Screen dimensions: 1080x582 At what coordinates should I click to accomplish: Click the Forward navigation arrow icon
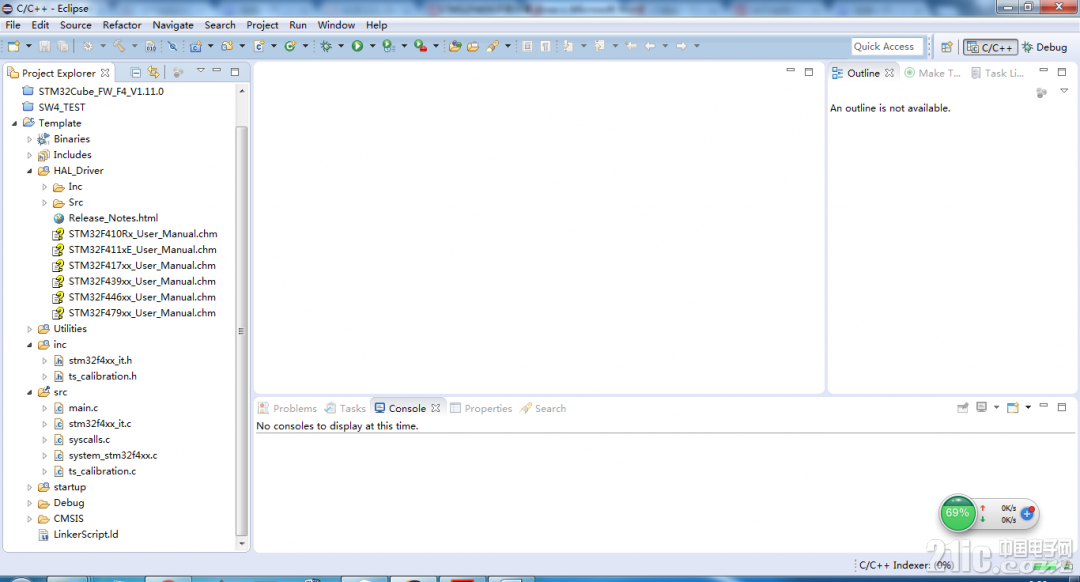[x=681, y=46]
